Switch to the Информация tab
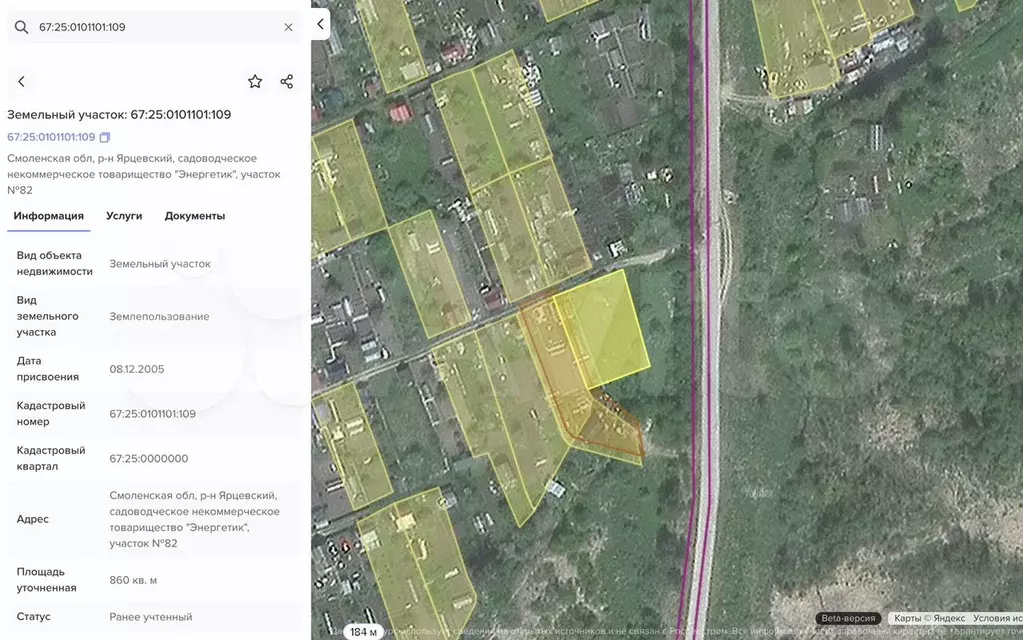 coord(49,216)
